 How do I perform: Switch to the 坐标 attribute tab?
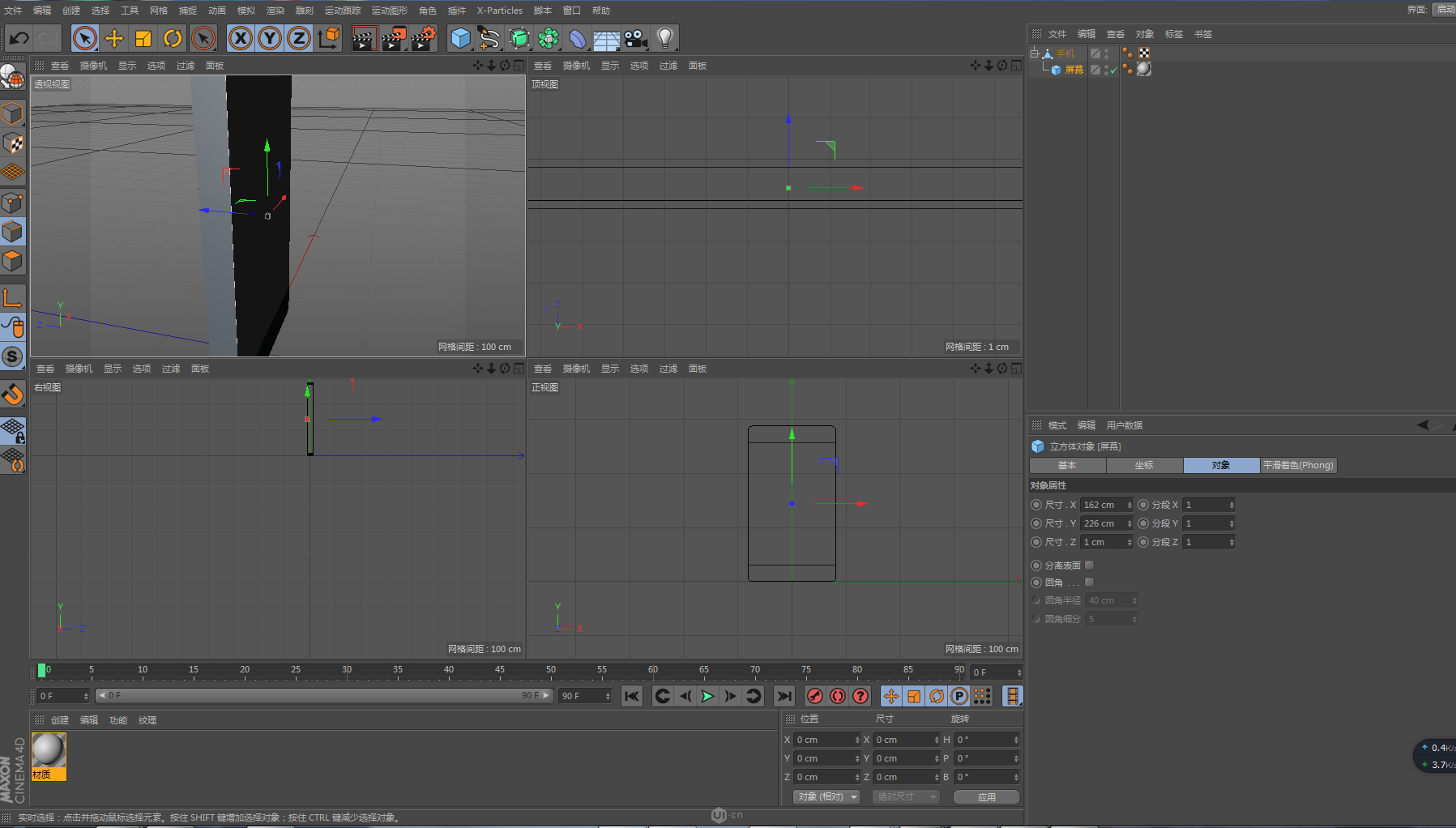point(1143,465)
